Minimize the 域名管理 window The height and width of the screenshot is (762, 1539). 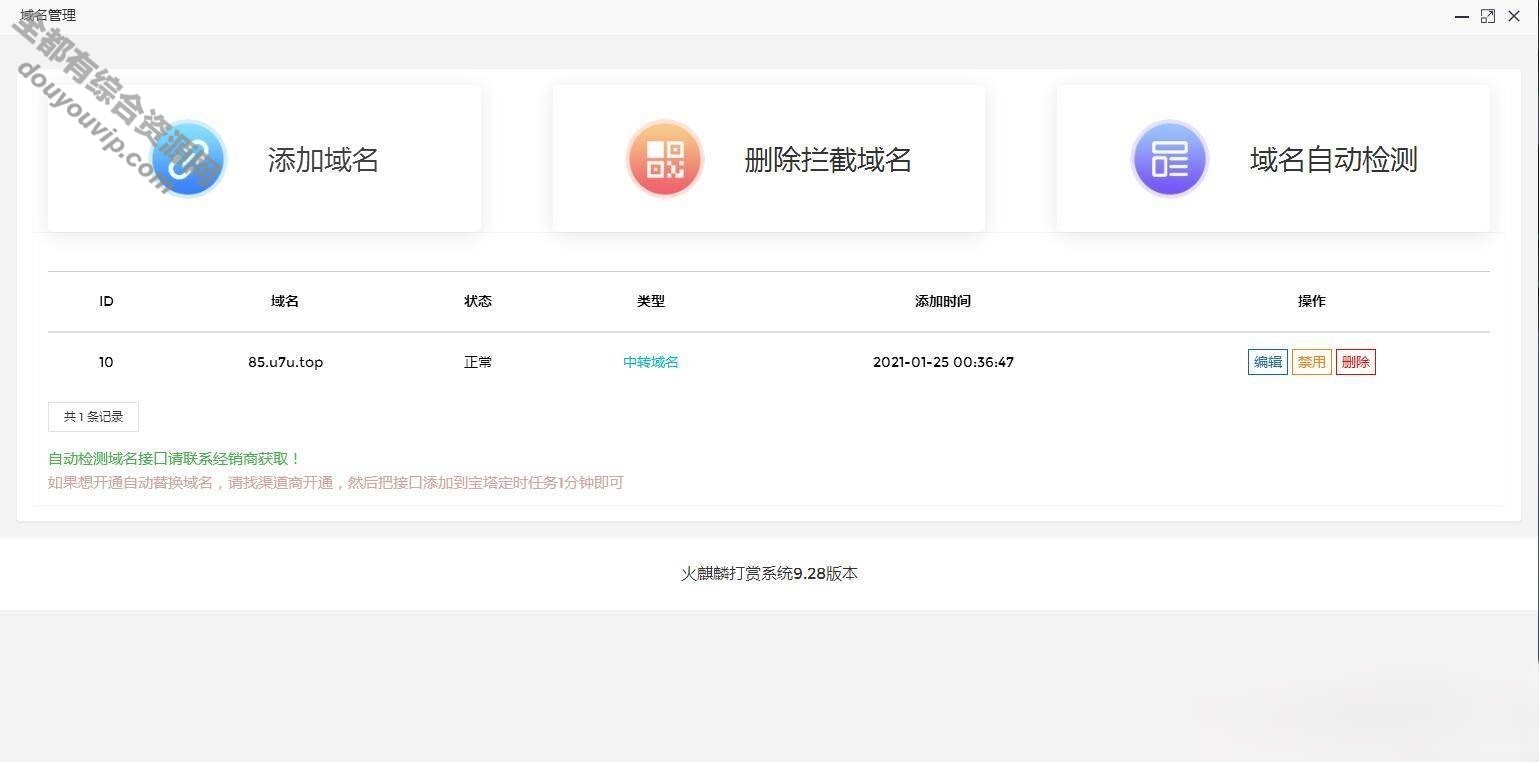1462,16
